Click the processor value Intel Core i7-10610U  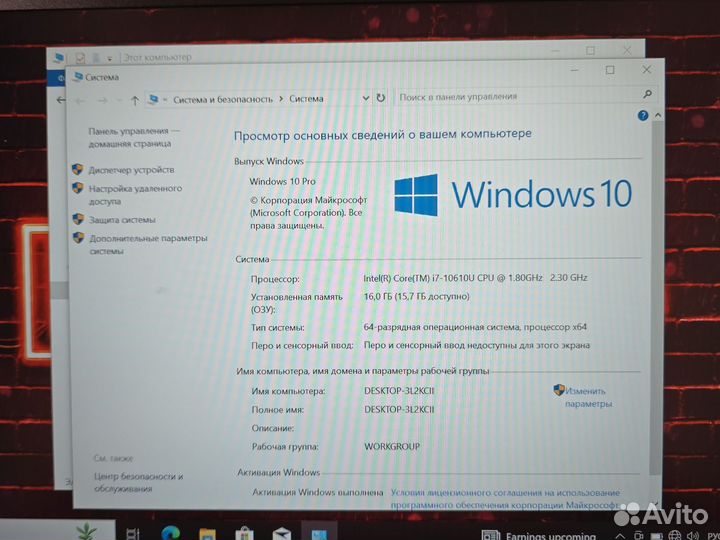pyautogui.click(x=475, y=278)
